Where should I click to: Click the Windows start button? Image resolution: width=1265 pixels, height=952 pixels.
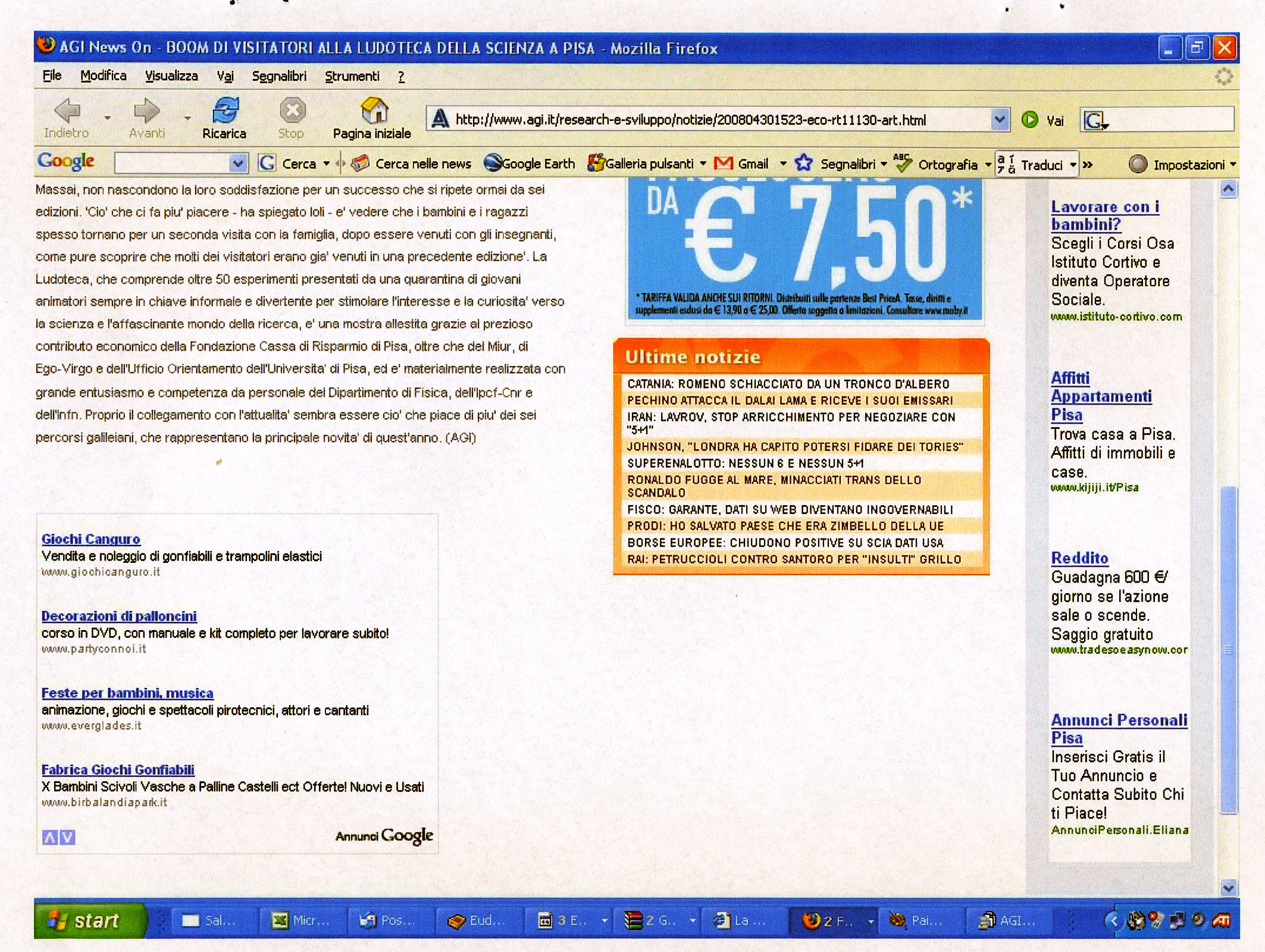[89, 920]
